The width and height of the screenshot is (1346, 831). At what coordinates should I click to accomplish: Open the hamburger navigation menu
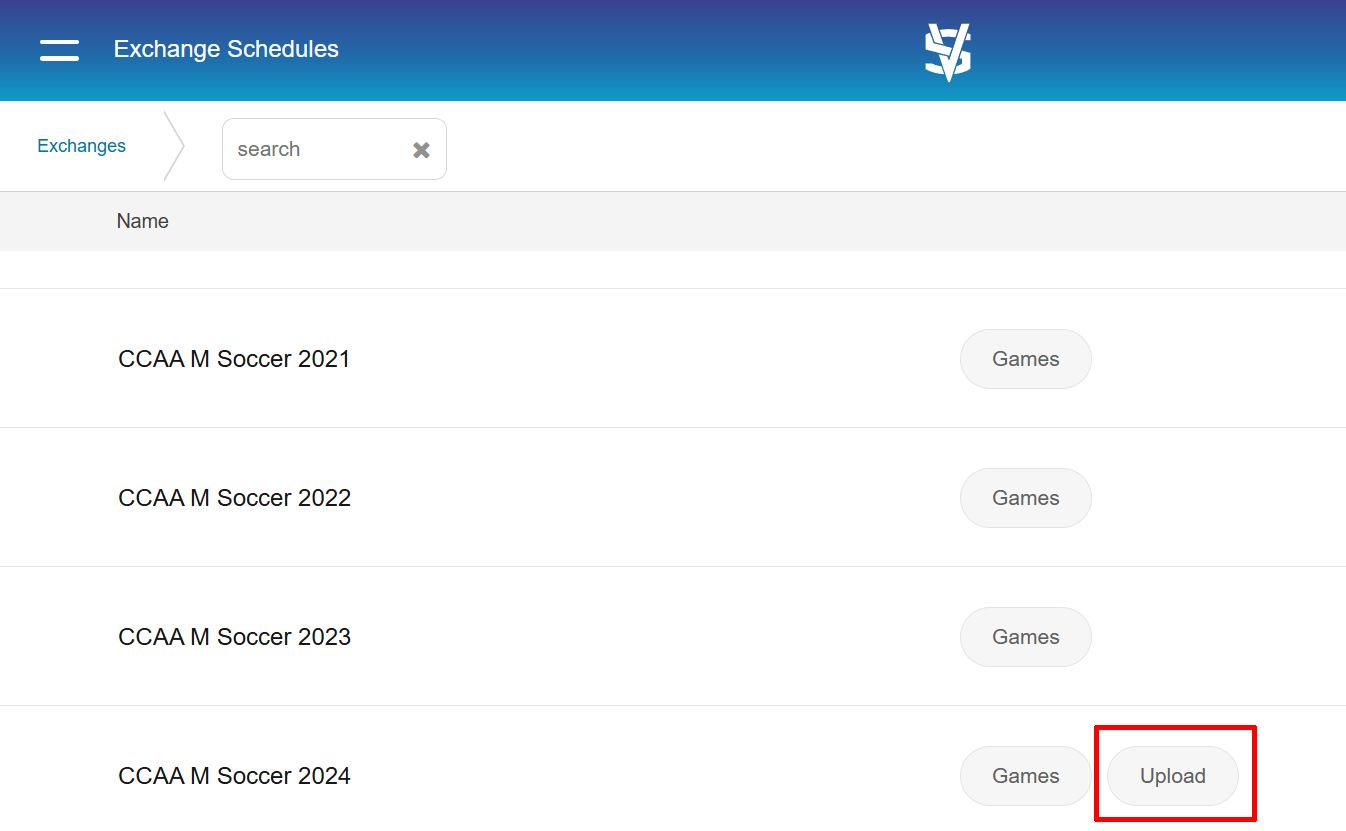(x=59, y=49)
